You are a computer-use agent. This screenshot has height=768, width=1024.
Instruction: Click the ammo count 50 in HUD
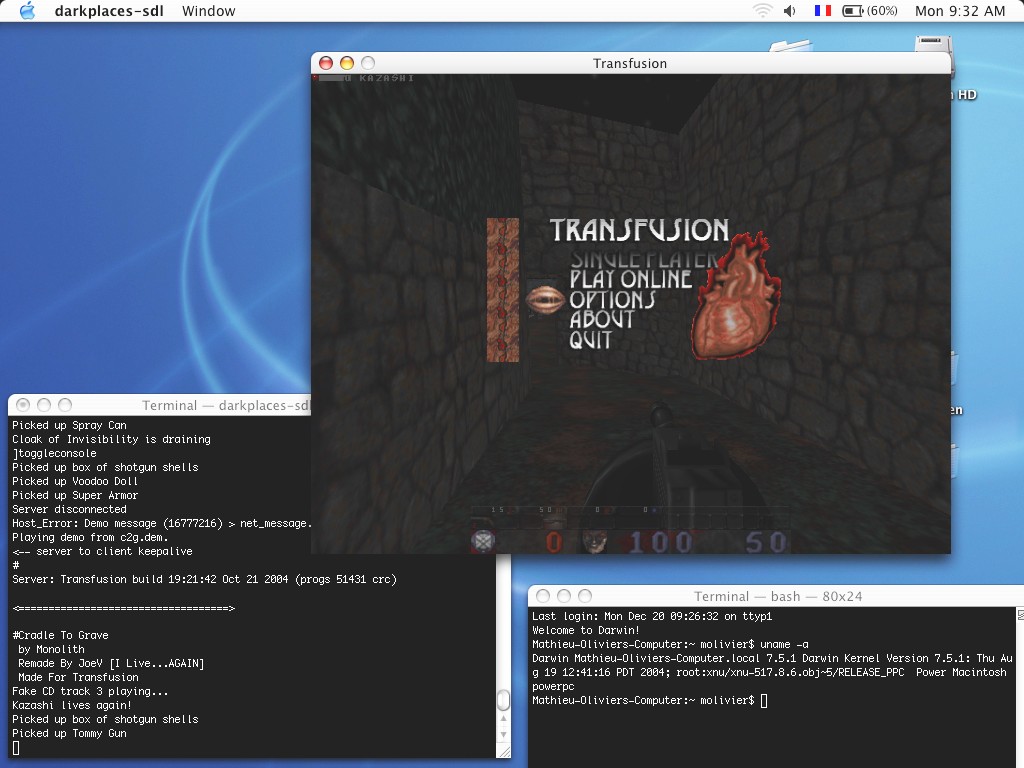click(766, 542)
